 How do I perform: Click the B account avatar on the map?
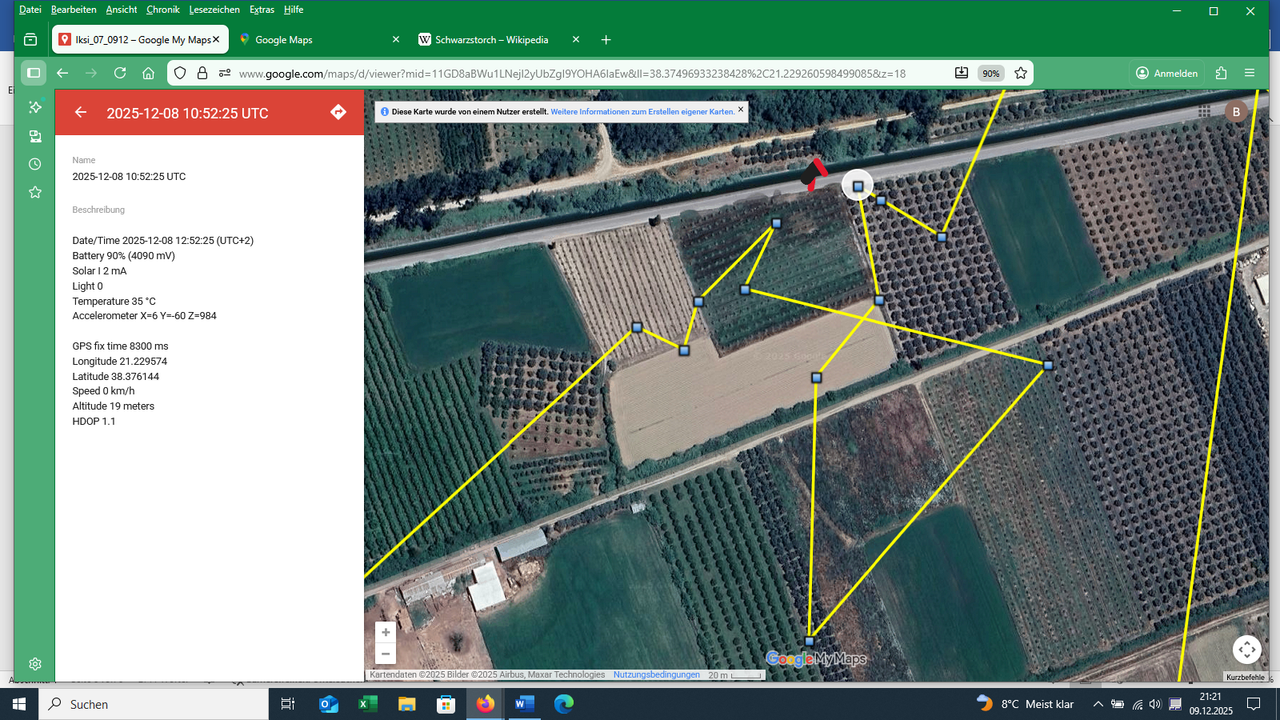1236,111
